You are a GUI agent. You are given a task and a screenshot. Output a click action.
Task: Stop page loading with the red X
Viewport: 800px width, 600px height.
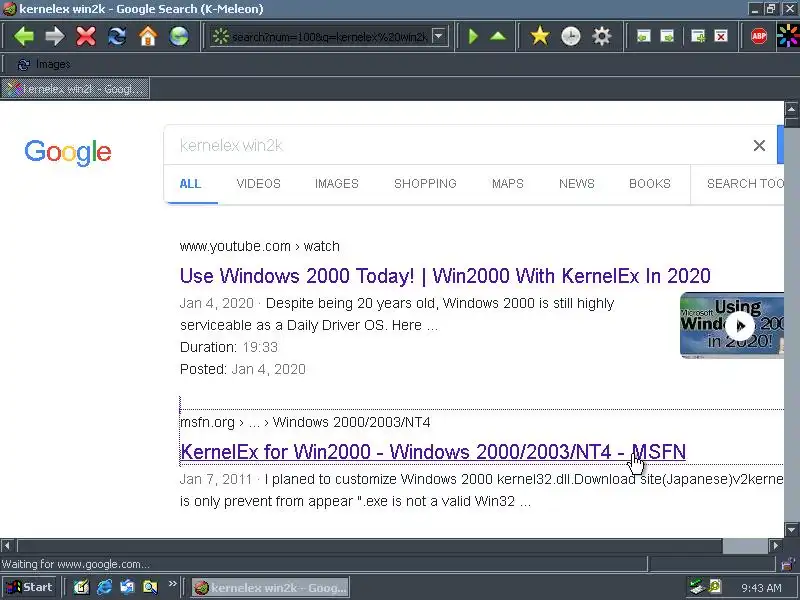coord(86,36)
